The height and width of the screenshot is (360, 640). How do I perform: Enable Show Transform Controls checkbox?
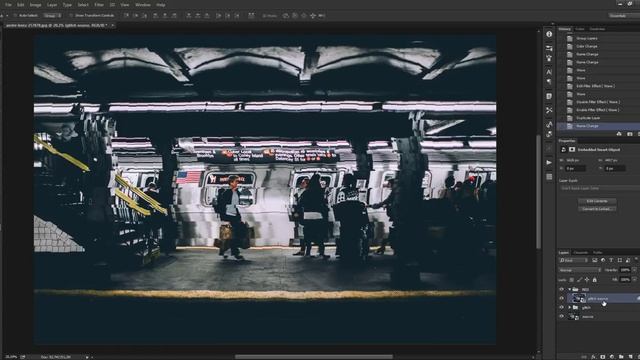point(71,16)
